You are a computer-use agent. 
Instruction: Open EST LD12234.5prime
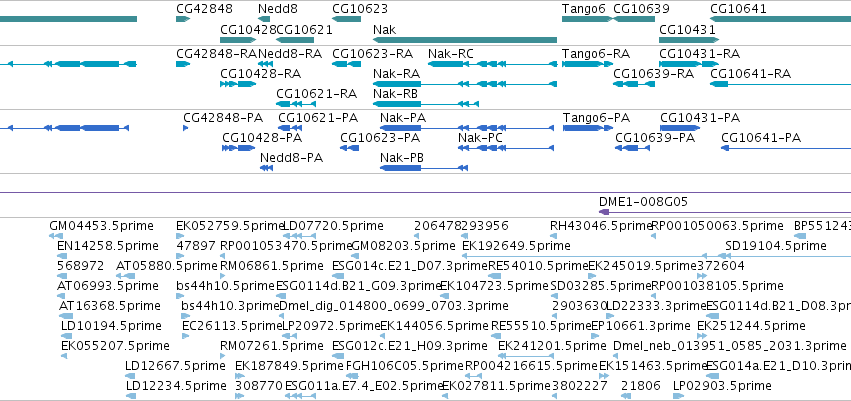131,396
